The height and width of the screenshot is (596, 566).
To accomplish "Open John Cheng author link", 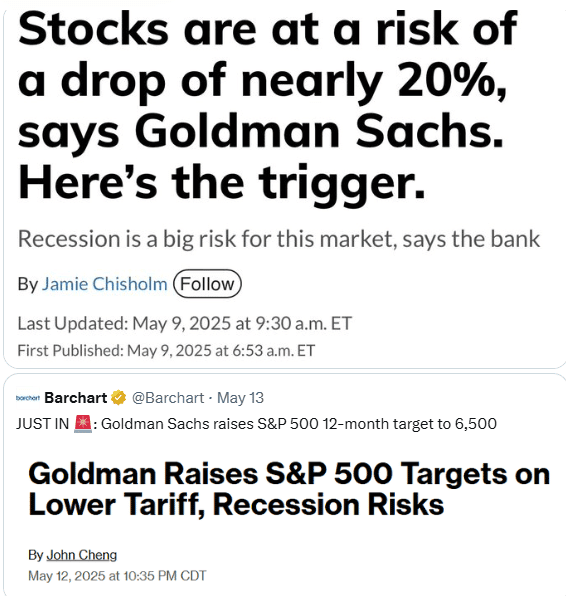I will click(81, 555).
